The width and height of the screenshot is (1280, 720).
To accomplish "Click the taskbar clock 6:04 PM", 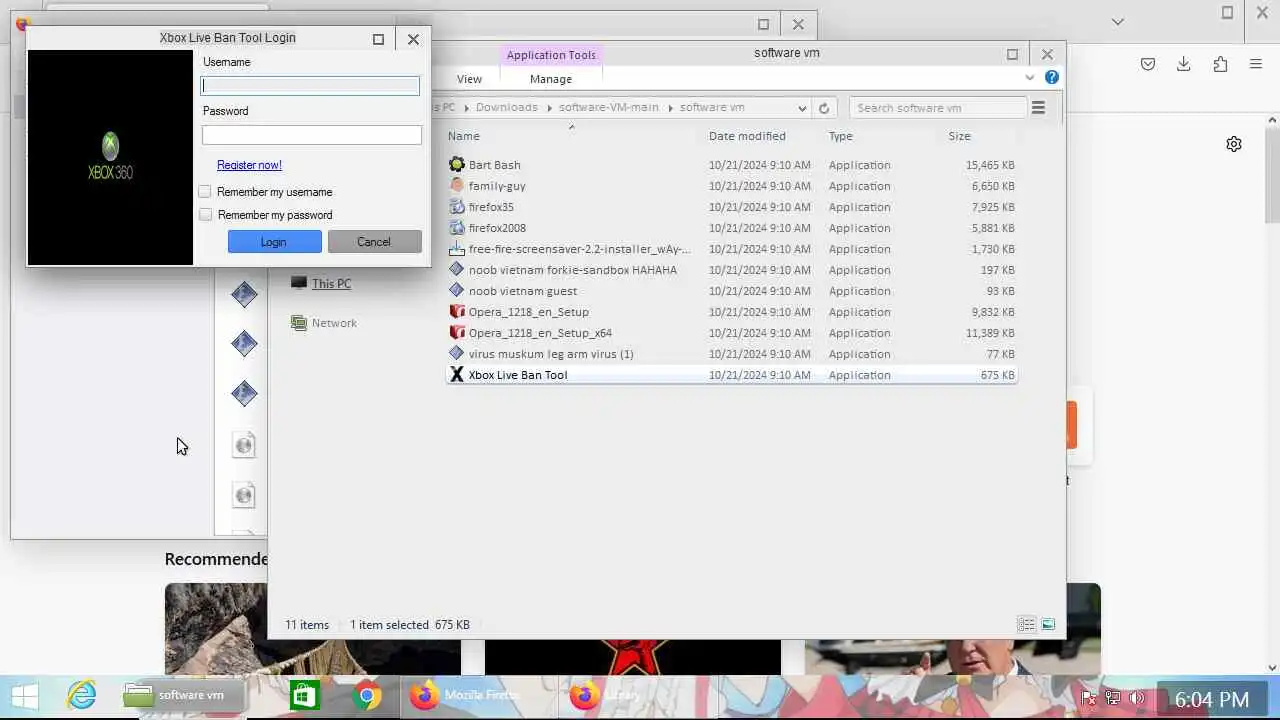I will click(x=1212, y=700).
